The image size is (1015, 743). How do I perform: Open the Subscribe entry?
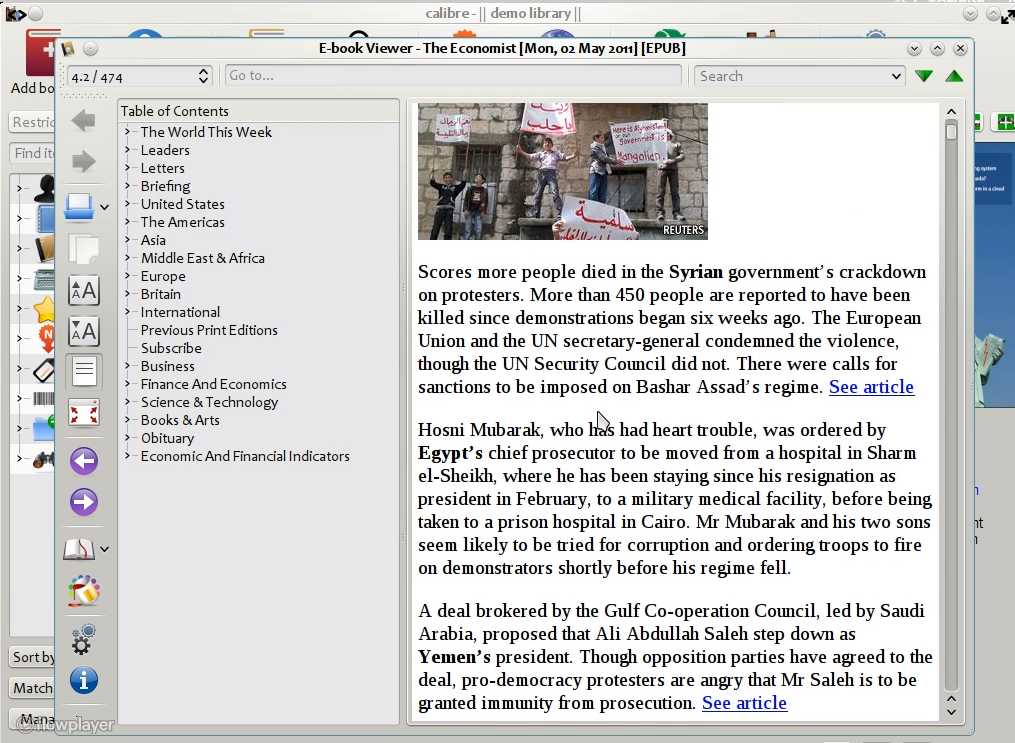pos(171,348)
